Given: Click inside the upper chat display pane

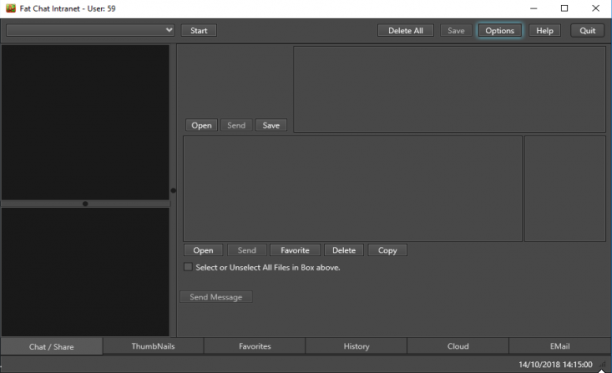Looking at the screenshot, I should click(x=85, y=122).
